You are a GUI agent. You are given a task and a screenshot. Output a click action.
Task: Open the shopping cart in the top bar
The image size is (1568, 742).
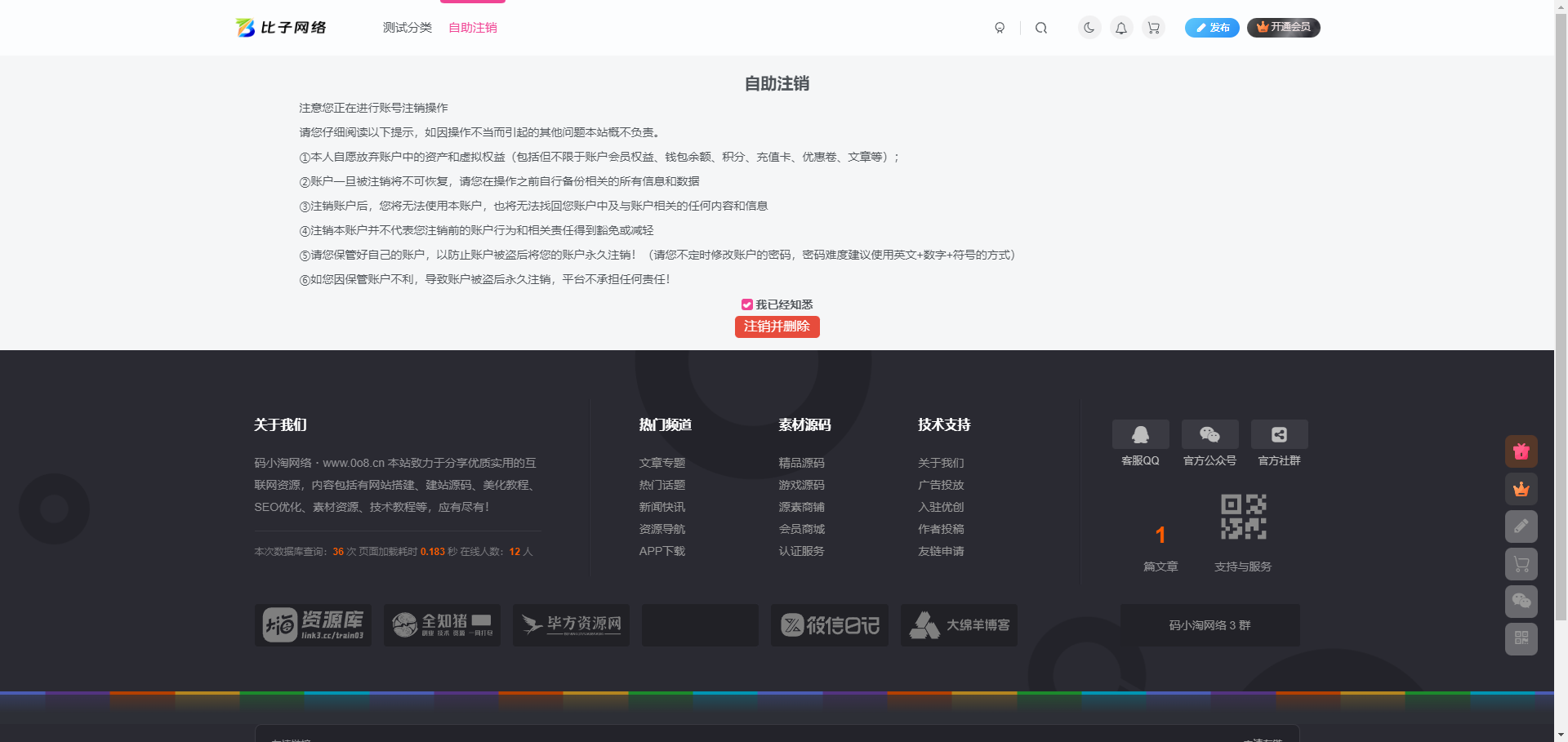coord(1152,27)
